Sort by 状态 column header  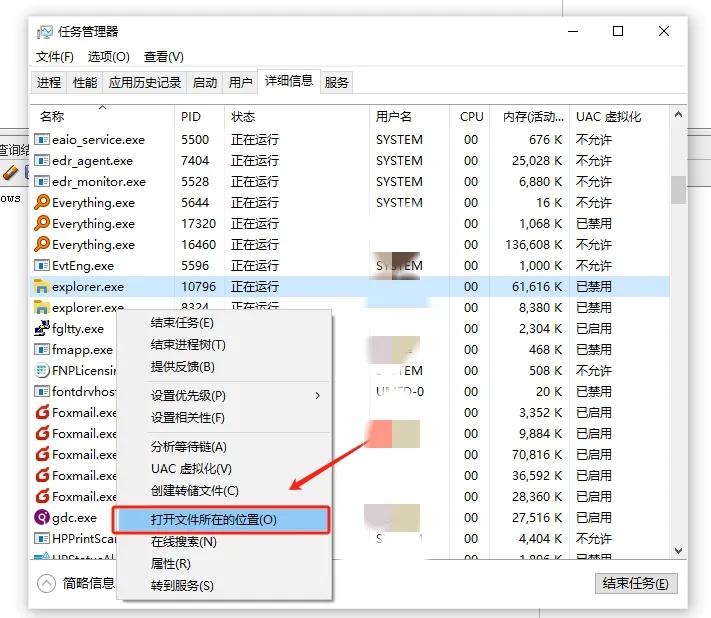click(x=297, y=117)
